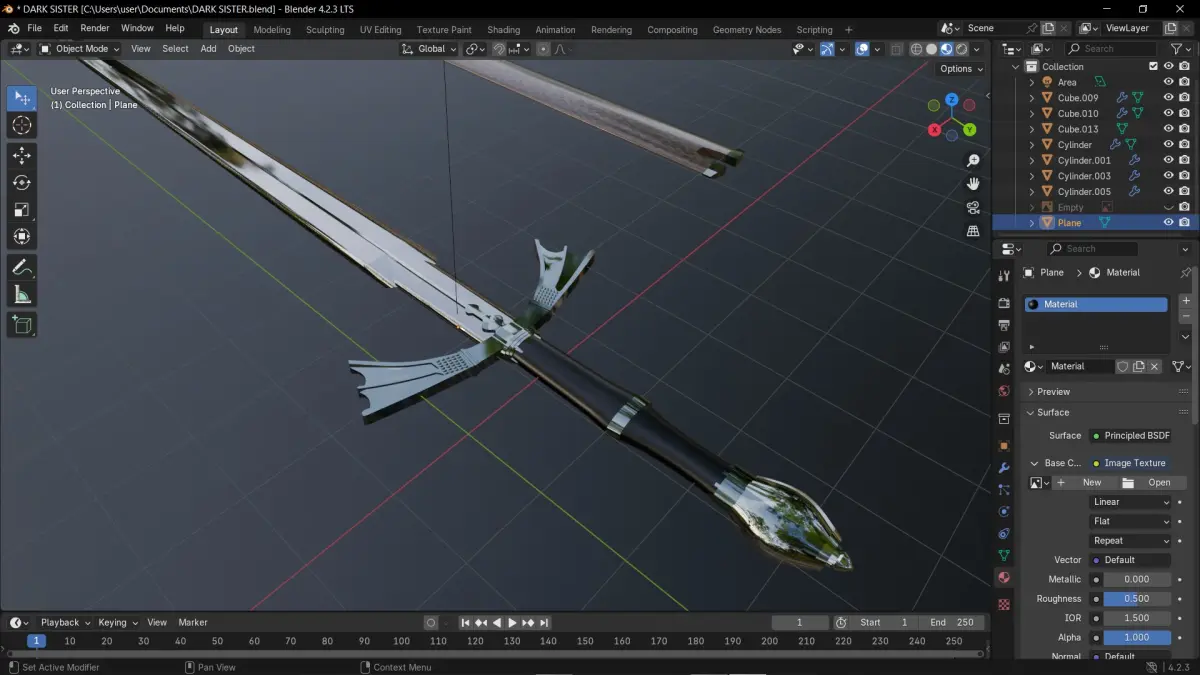
Task: Pick the Annotate tool
Action: pos(22,267)
